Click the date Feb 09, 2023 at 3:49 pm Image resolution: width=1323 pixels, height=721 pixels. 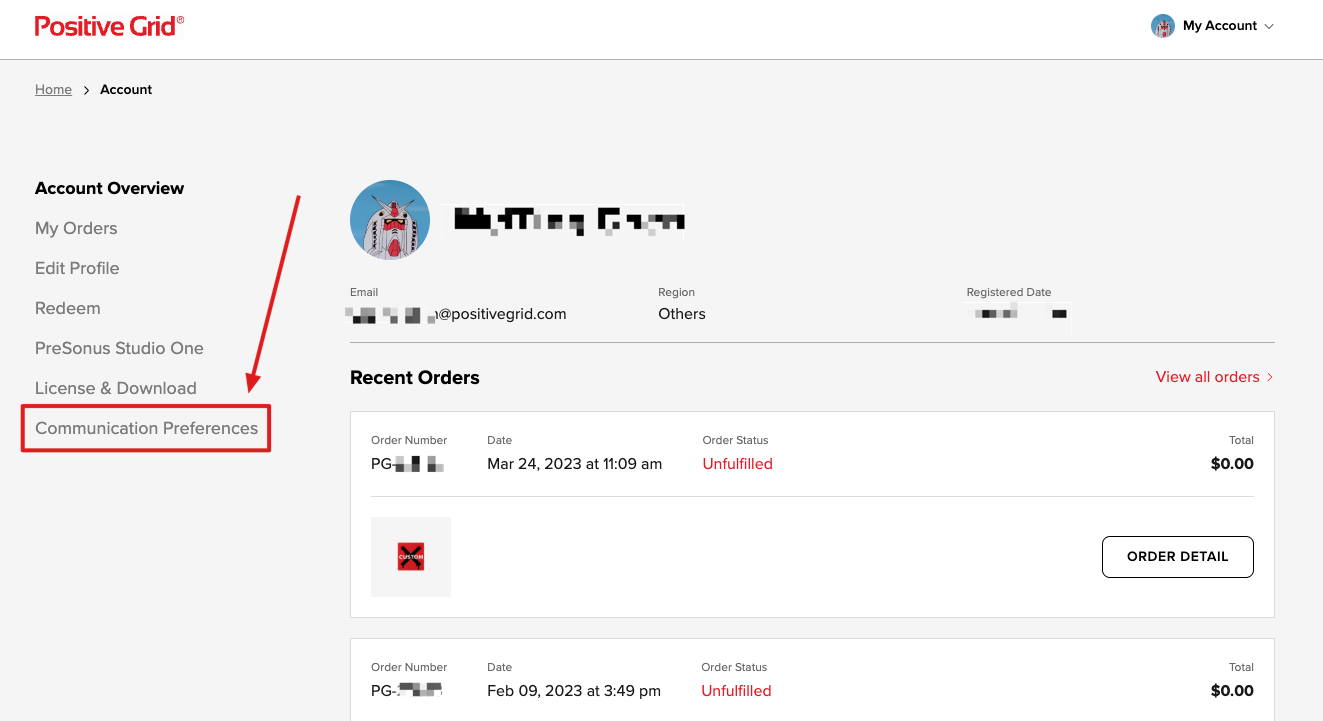pos(574,691)
